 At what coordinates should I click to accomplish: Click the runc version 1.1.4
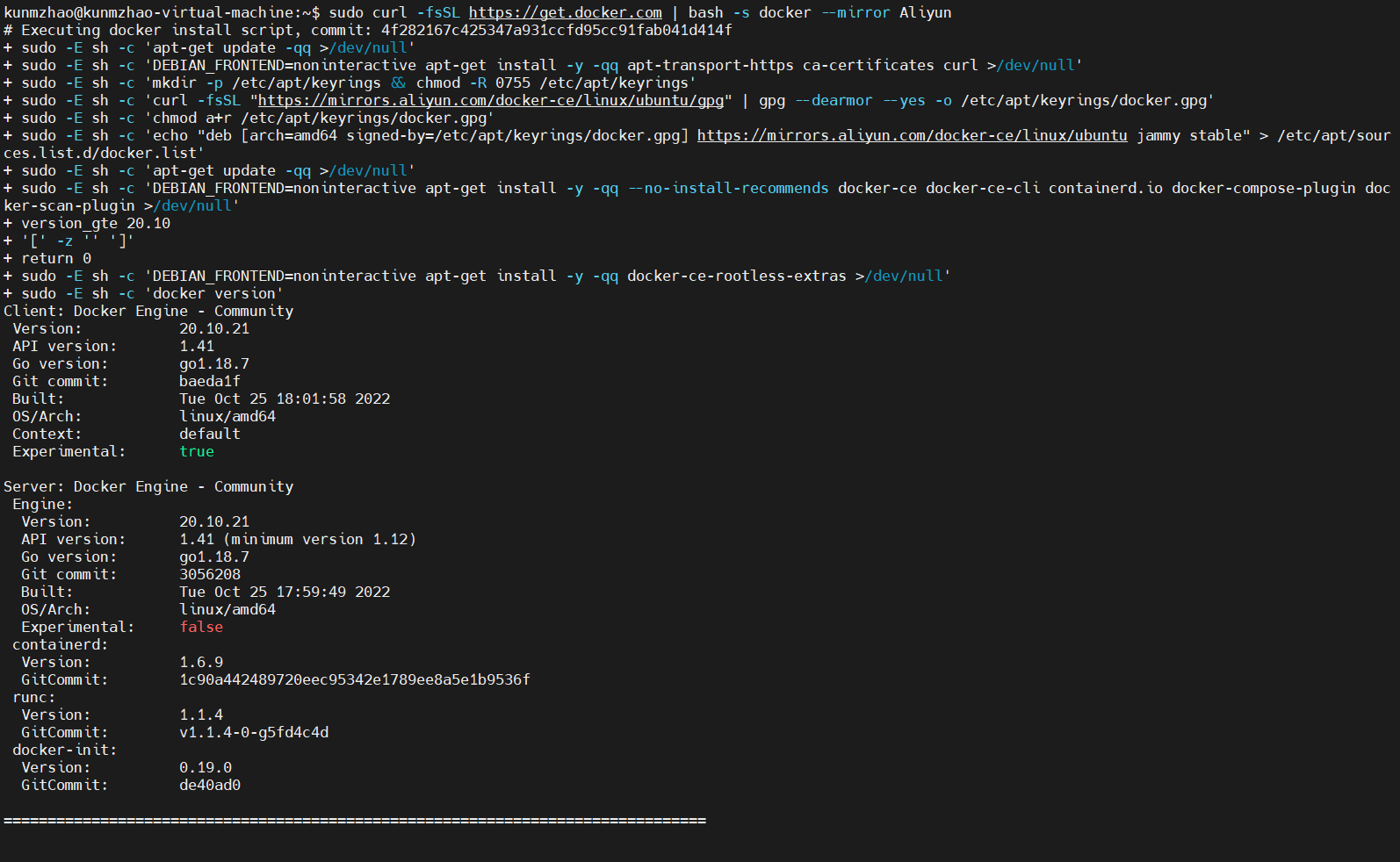tap(201, 715)
